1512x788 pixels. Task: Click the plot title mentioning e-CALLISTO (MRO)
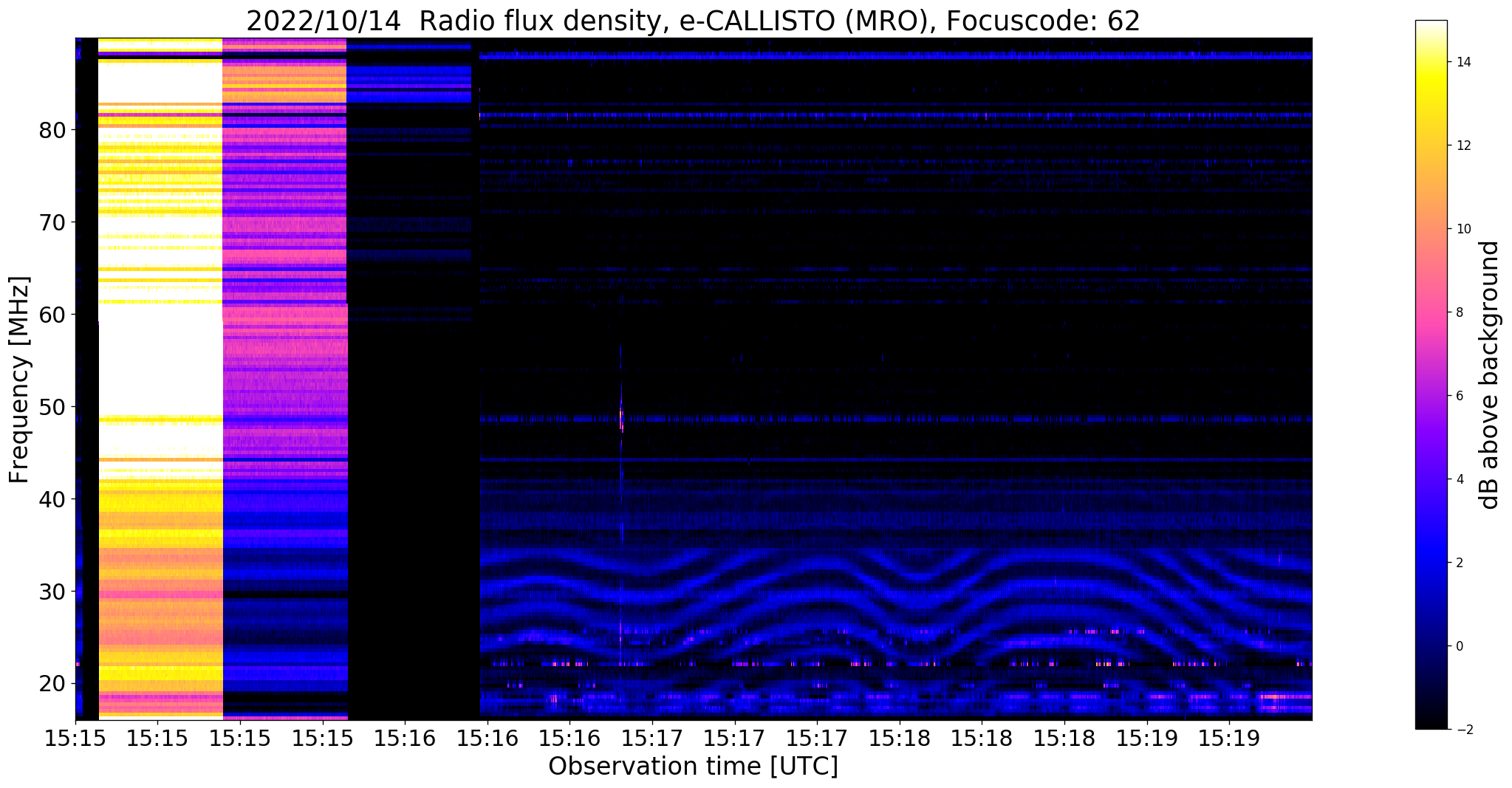[693, 20]
